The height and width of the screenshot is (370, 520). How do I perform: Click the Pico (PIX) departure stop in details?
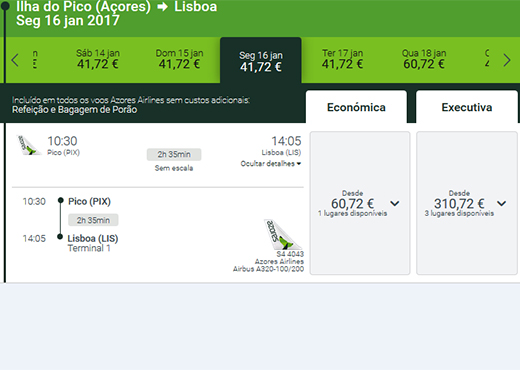click(89, 201)
